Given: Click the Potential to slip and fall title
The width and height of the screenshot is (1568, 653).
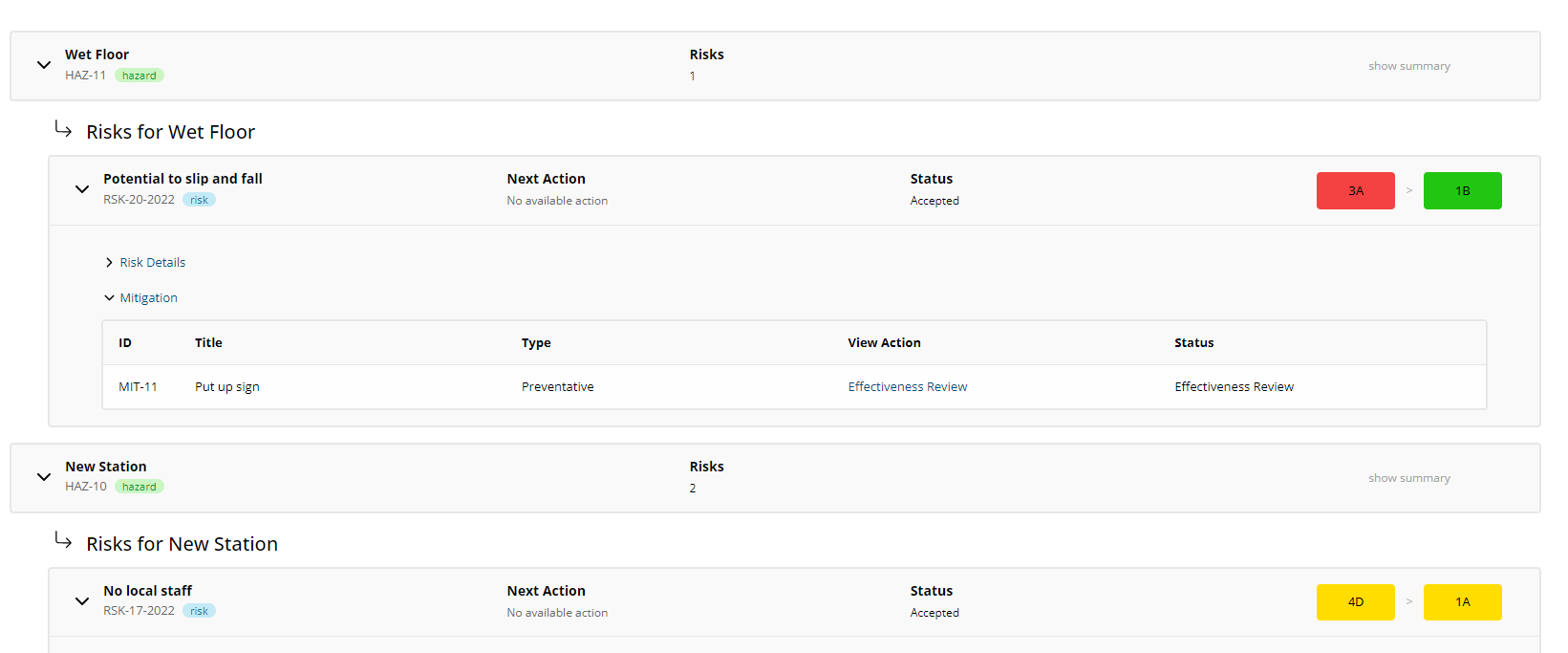Looking at the screenshot, I should pyautogui.click(x=183, y=179).
